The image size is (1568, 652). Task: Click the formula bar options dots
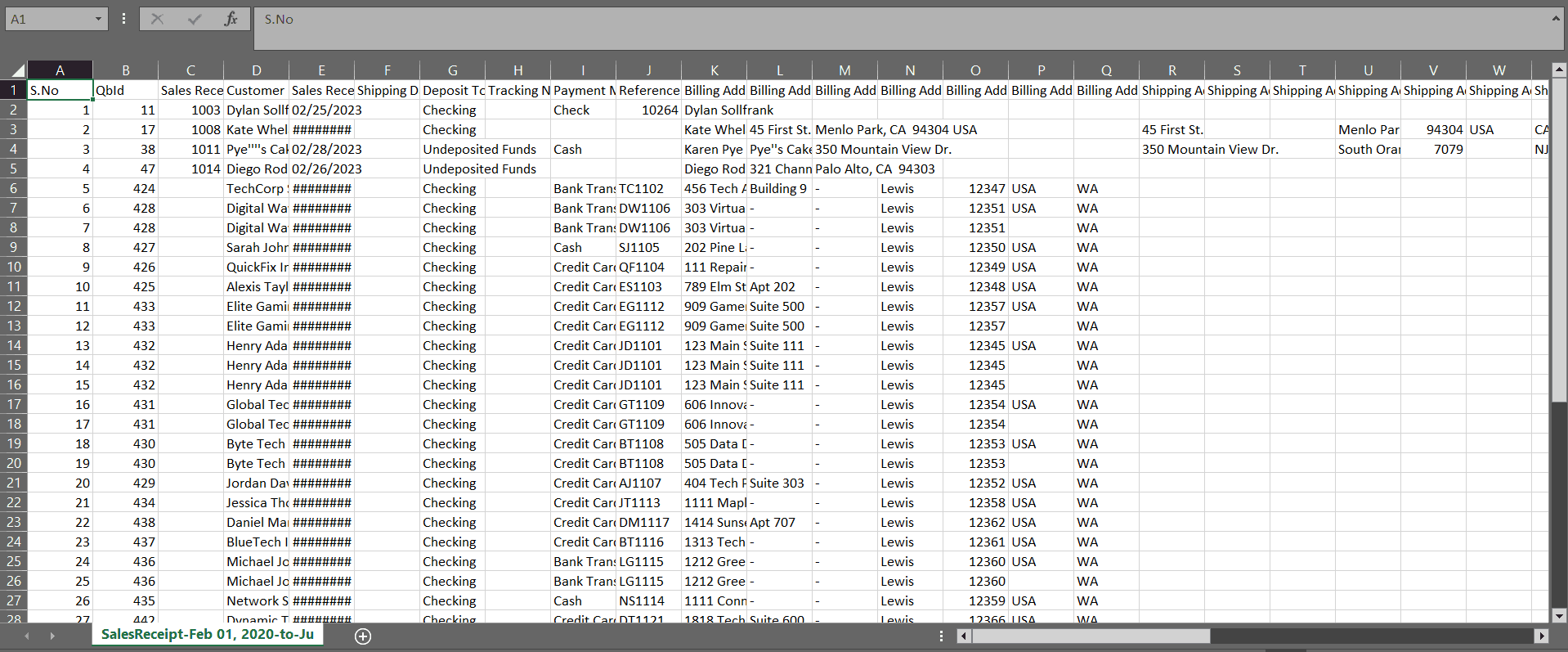(x=123, y=18)
